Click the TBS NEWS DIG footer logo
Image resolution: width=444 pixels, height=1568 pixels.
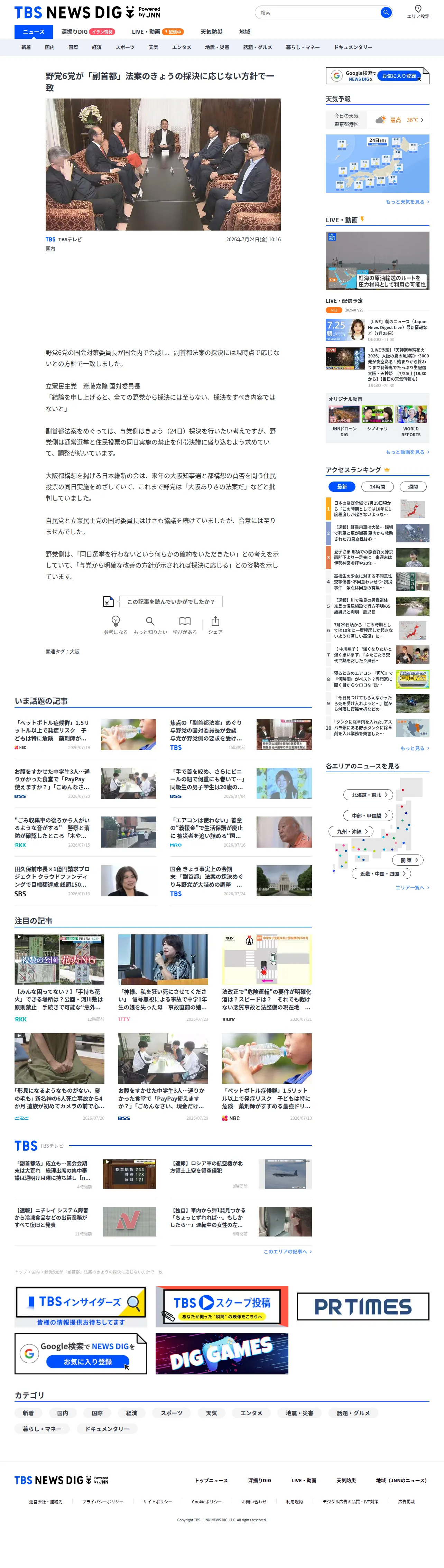[x=62, y=1480]
